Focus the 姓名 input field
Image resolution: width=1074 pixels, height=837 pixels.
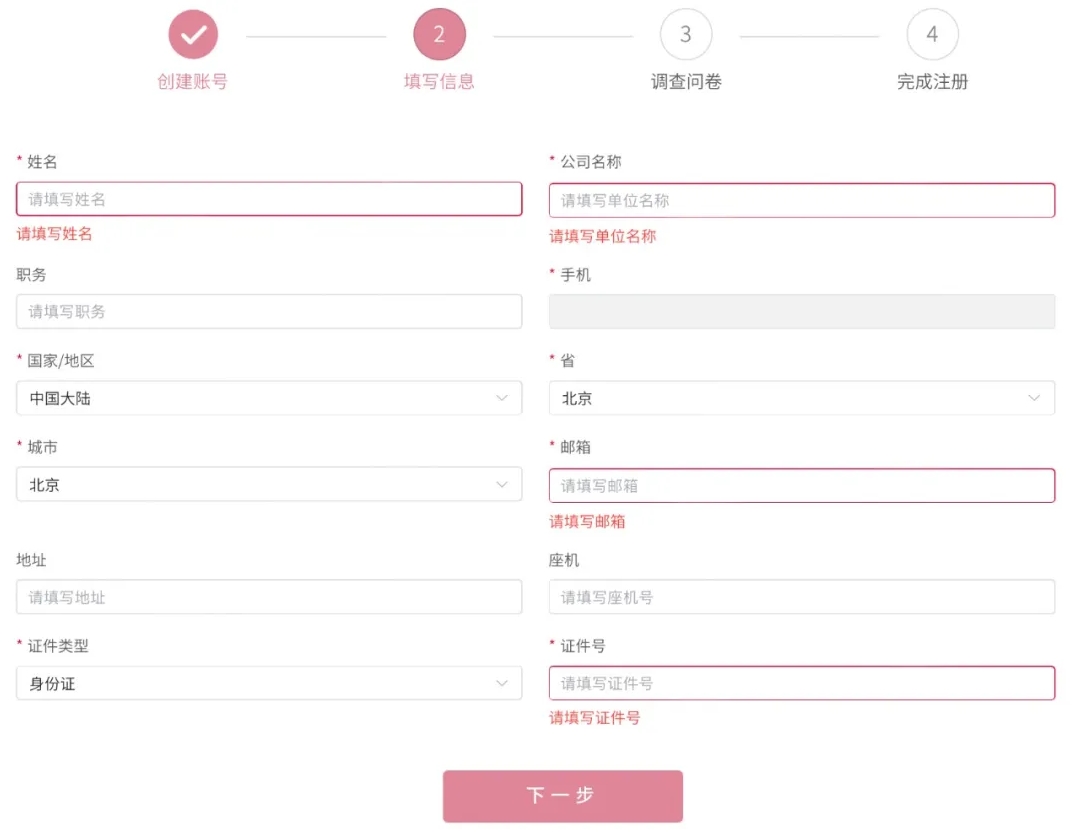pos(269,199)
